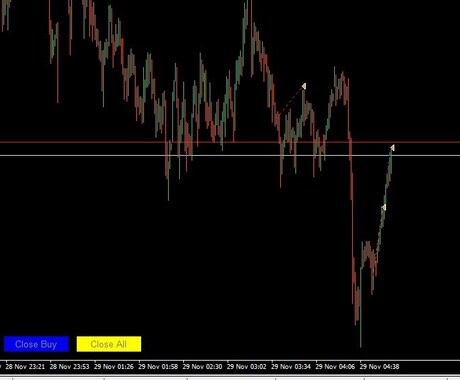Image resolution: width=460 pixels, height=380 pixels.
Task: Click the 29 Nov 01:58 time label
Action: tap(158, 367)
